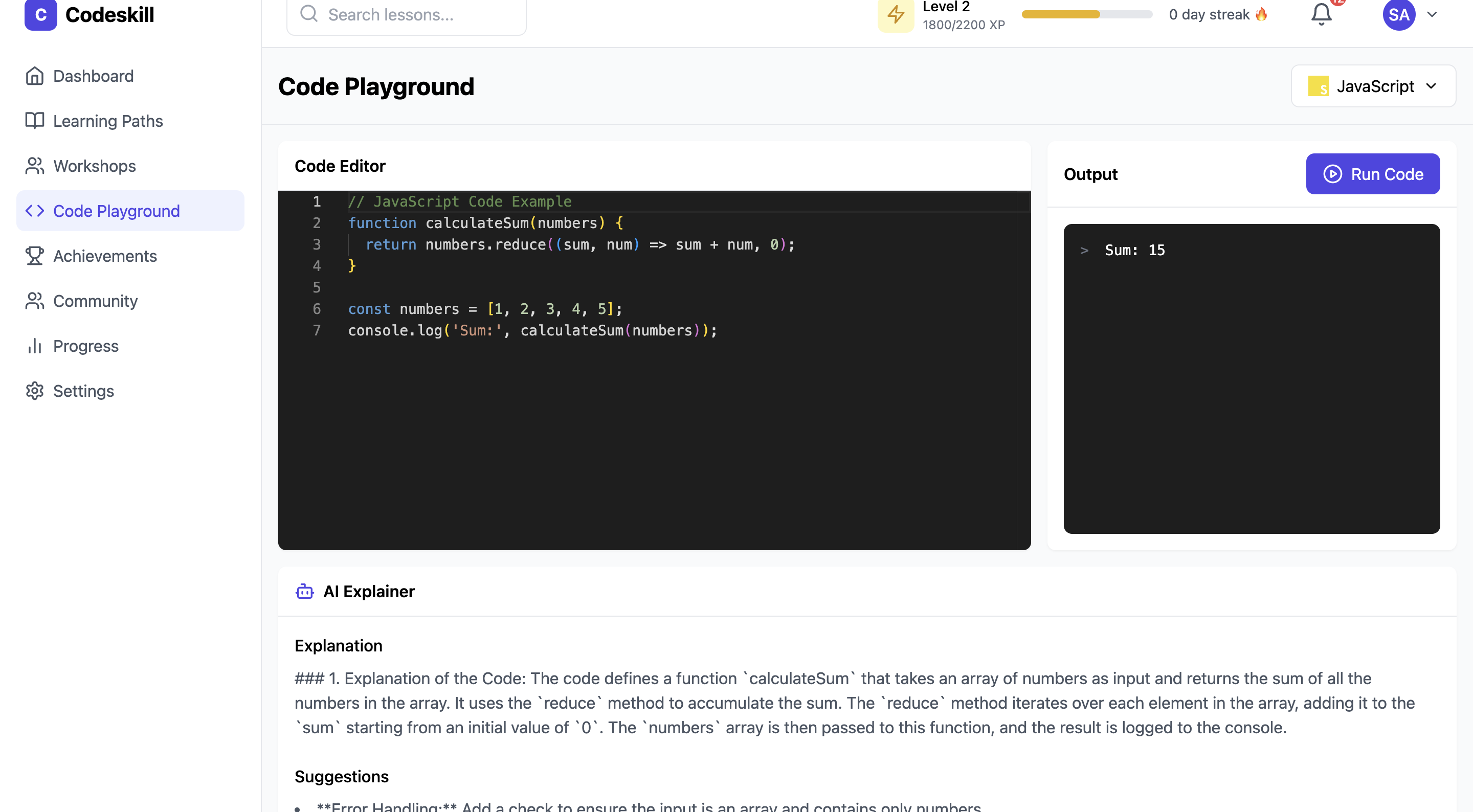Click the Dashboard home icon
1473x812 pixels.
point(34,76)
